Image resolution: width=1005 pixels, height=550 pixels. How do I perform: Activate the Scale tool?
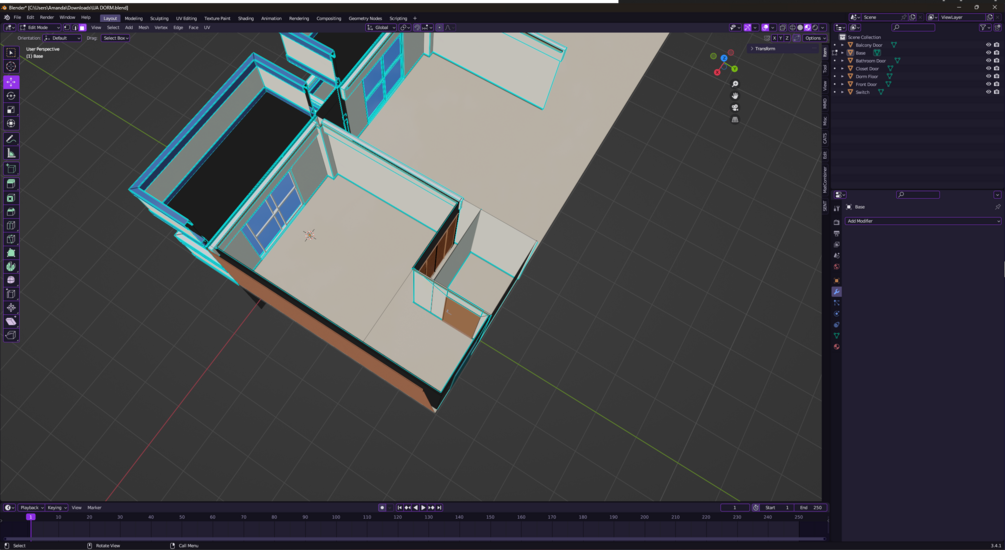coord(11,110)
